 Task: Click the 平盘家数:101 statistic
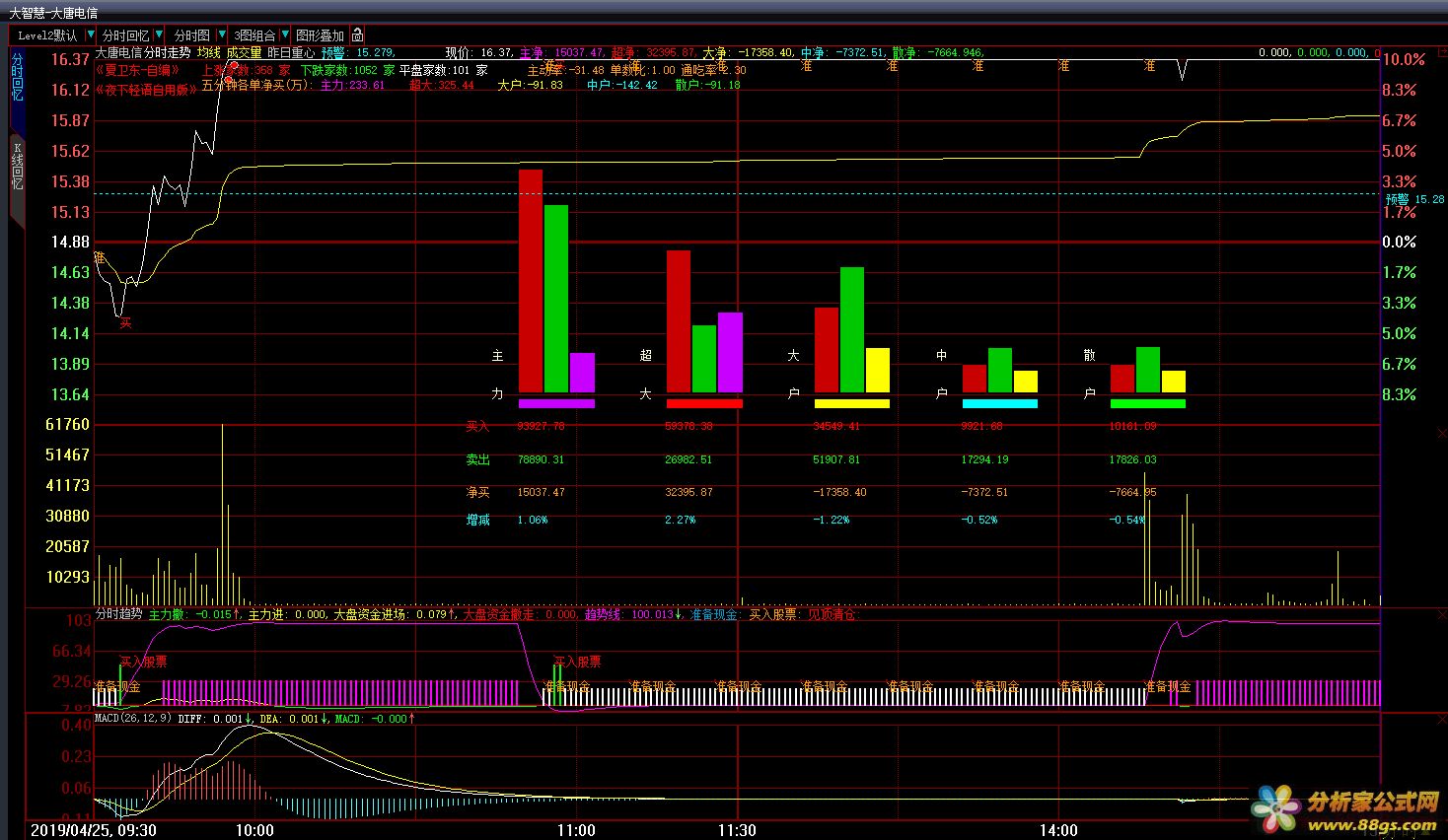[444, 70]
